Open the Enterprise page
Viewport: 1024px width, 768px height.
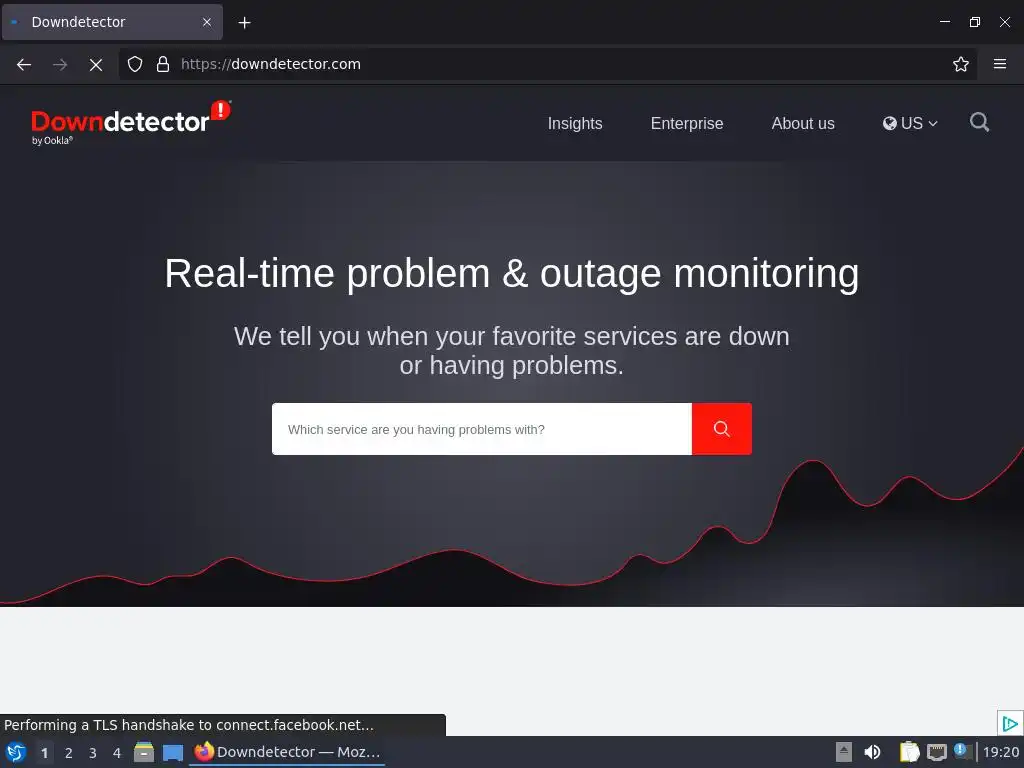[687, 123]
